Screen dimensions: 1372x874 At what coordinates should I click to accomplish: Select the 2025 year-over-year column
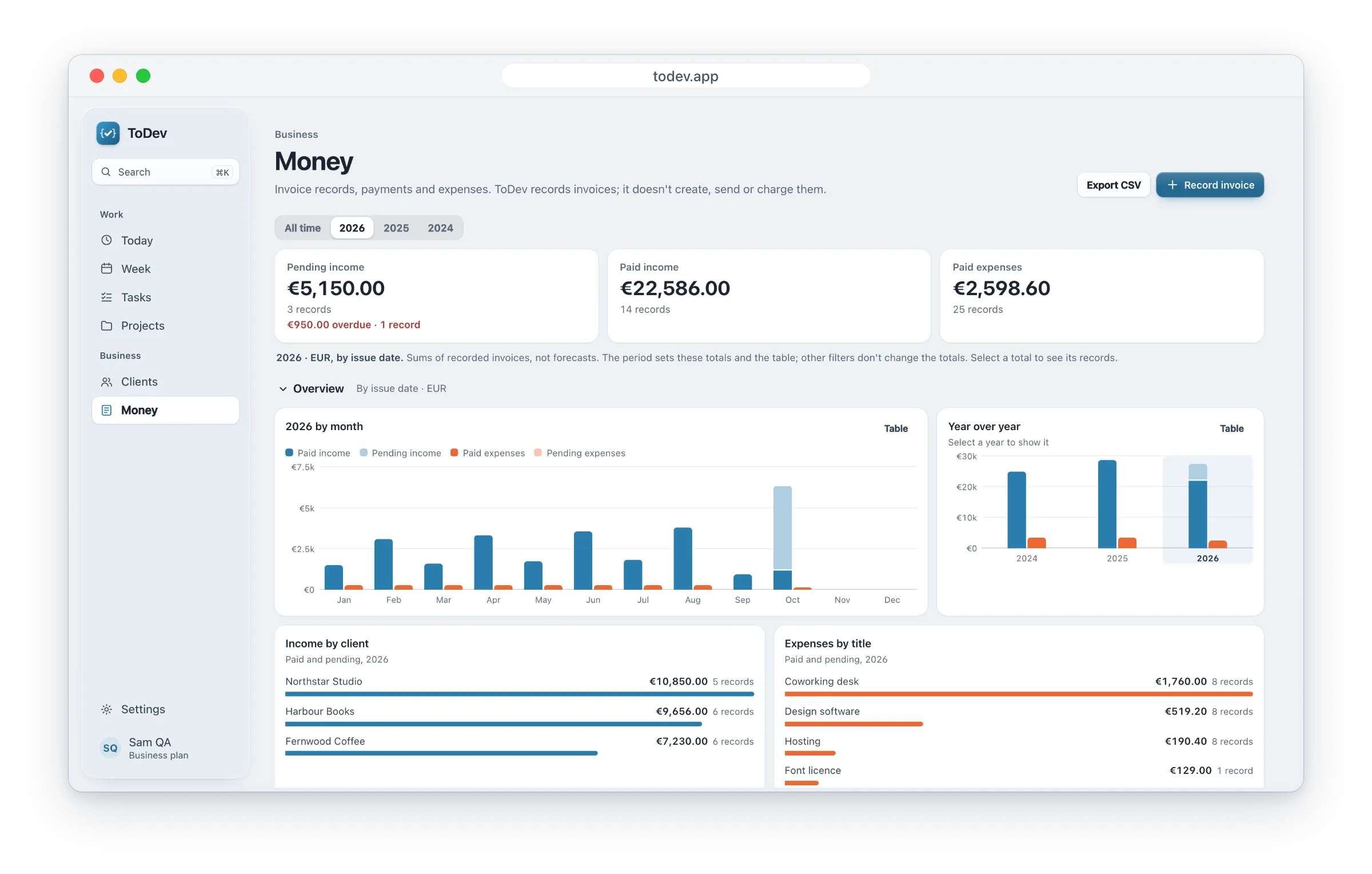point(1117,509)
